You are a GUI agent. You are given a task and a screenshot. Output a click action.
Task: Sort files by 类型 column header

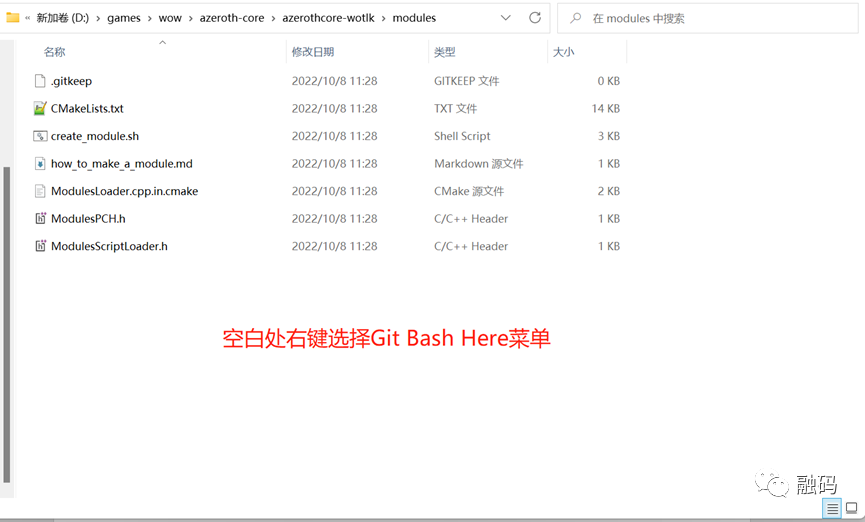point(445,52)
